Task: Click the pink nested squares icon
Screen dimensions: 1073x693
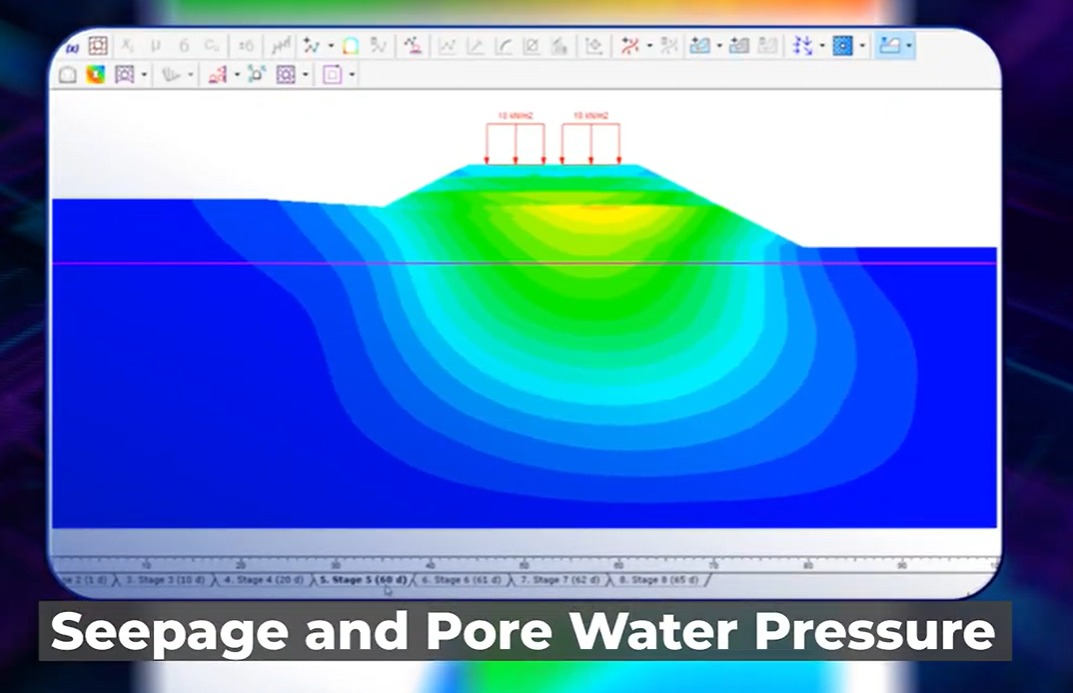Action: (x=333, y=74)
